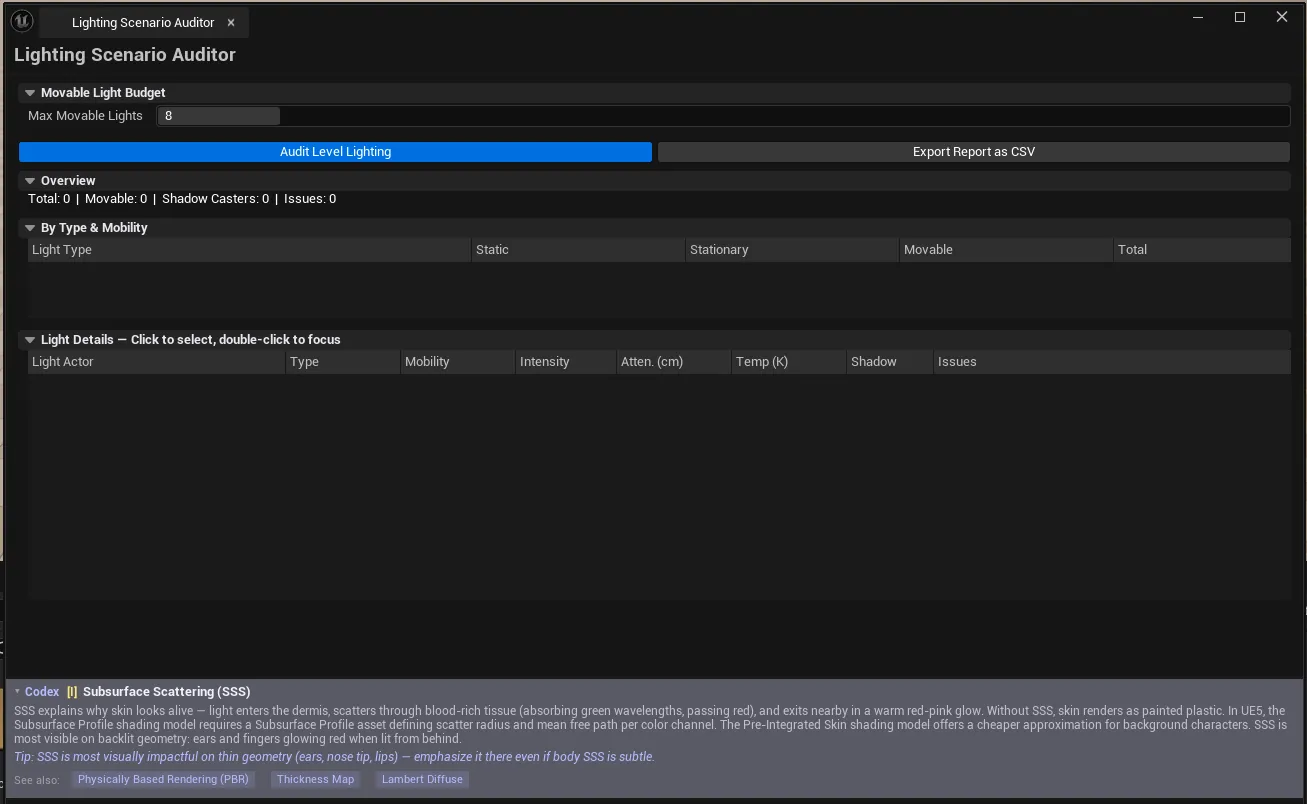Image resolution: width=1307 pixels, height=804 pixels.
Task: Sort by the Type column in Light Details
Action: coord(343,362)
